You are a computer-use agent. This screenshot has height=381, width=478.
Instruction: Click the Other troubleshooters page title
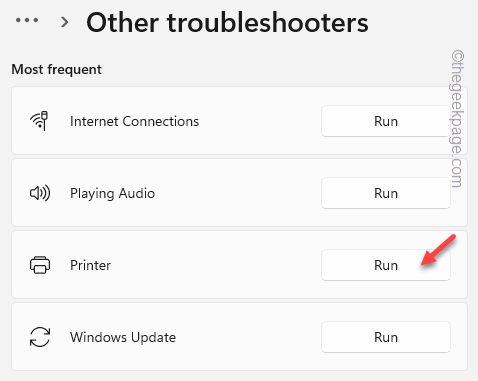(x=227, y=23)
